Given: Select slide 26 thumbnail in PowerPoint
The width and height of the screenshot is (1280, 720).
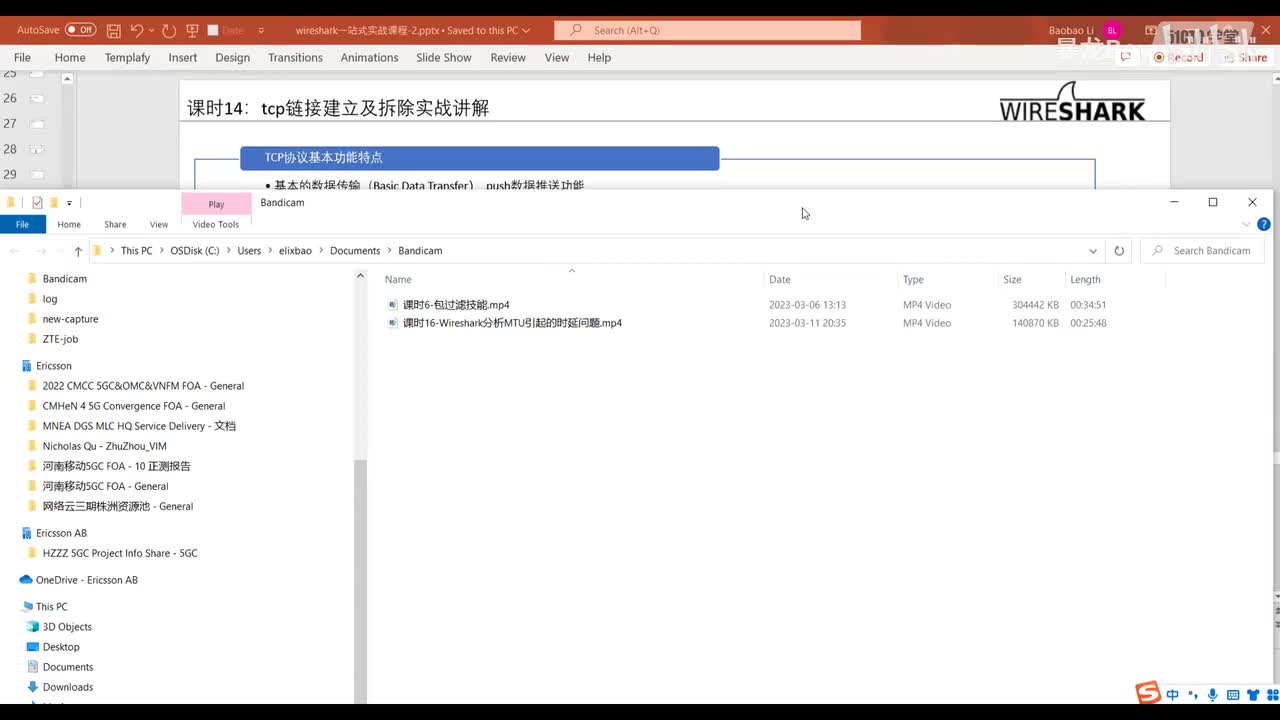Looking at the screenshot, I should click(x=36, y=99).
